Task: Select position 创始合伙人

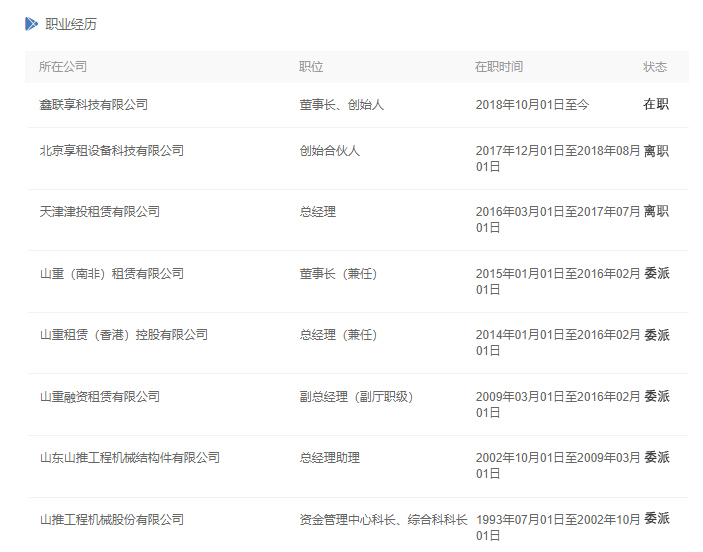Action: 330,151
